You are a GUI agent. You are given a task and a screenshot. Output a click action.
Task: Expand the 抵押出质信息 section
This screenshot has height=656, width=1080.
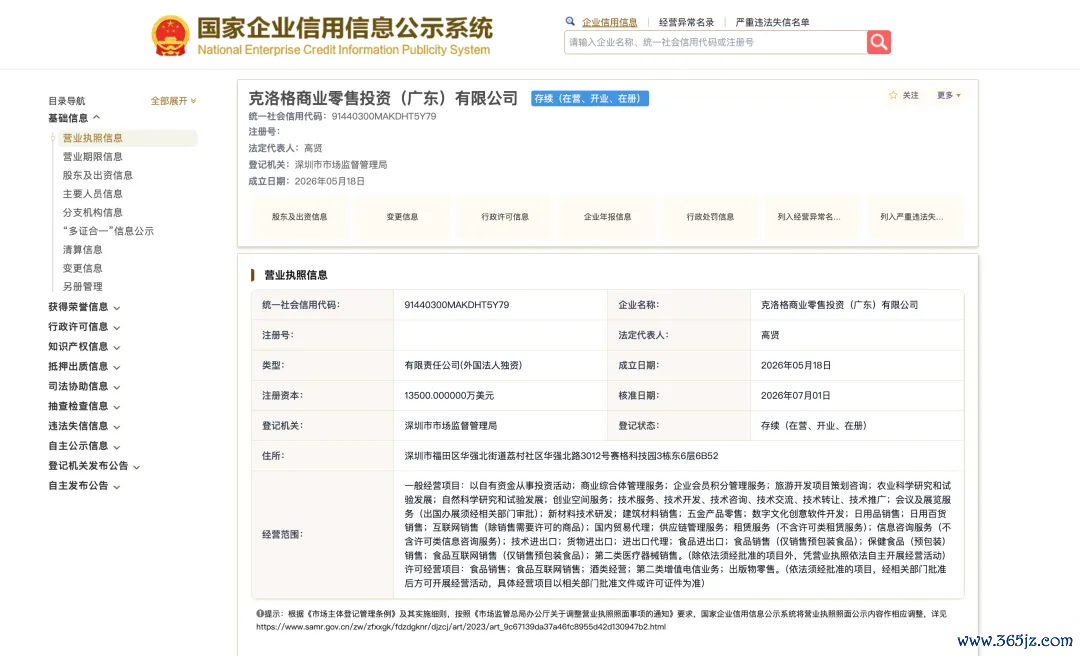84,367
